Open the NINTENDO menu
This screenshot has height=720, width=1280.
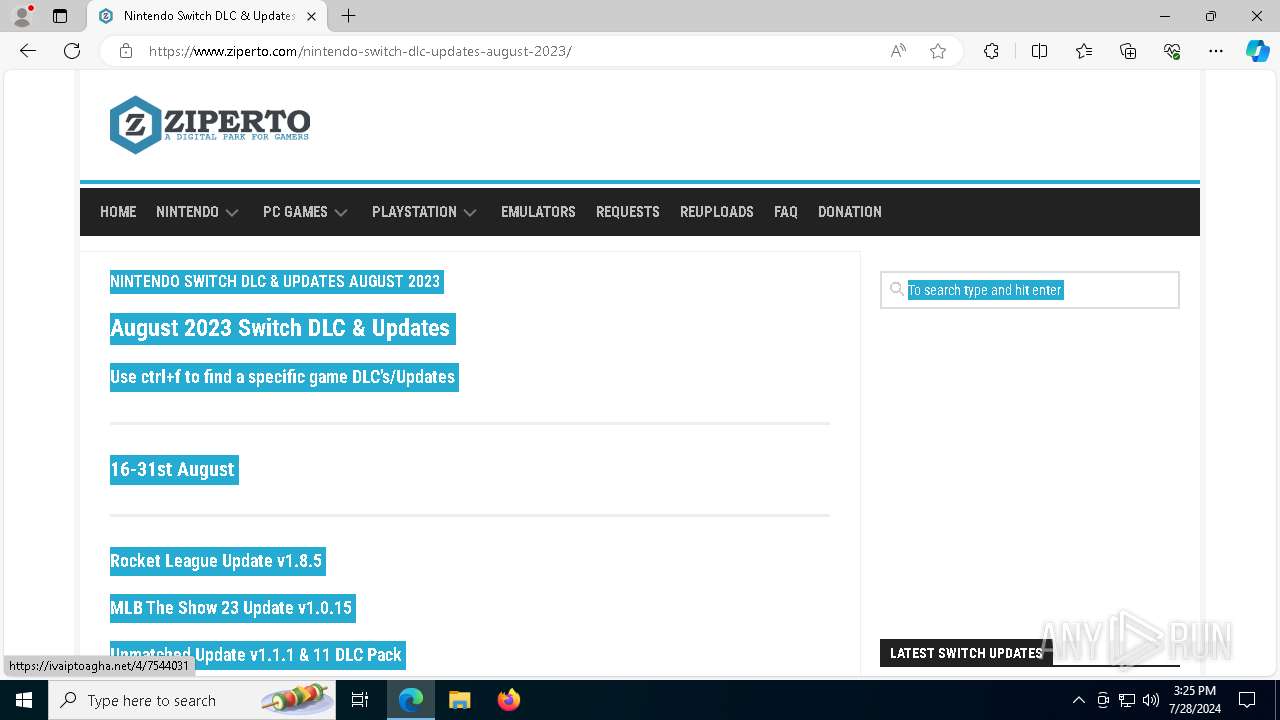(187, 212)
